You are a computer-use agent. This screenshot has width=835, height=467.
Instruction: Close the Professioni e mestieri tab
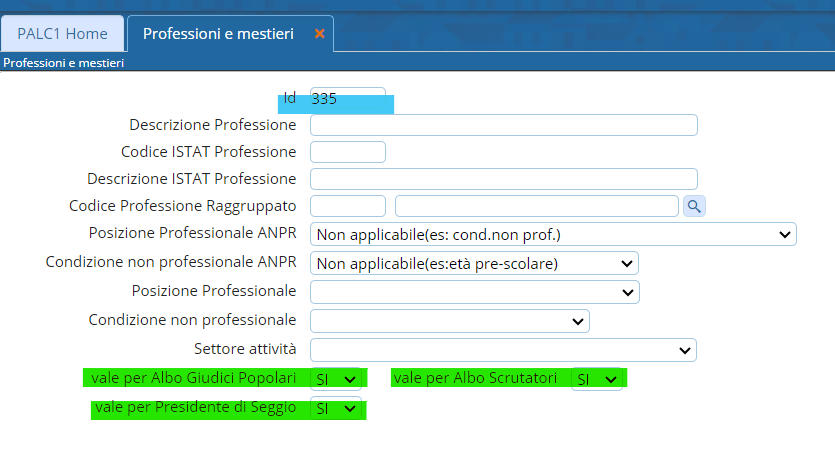point(320,34)
